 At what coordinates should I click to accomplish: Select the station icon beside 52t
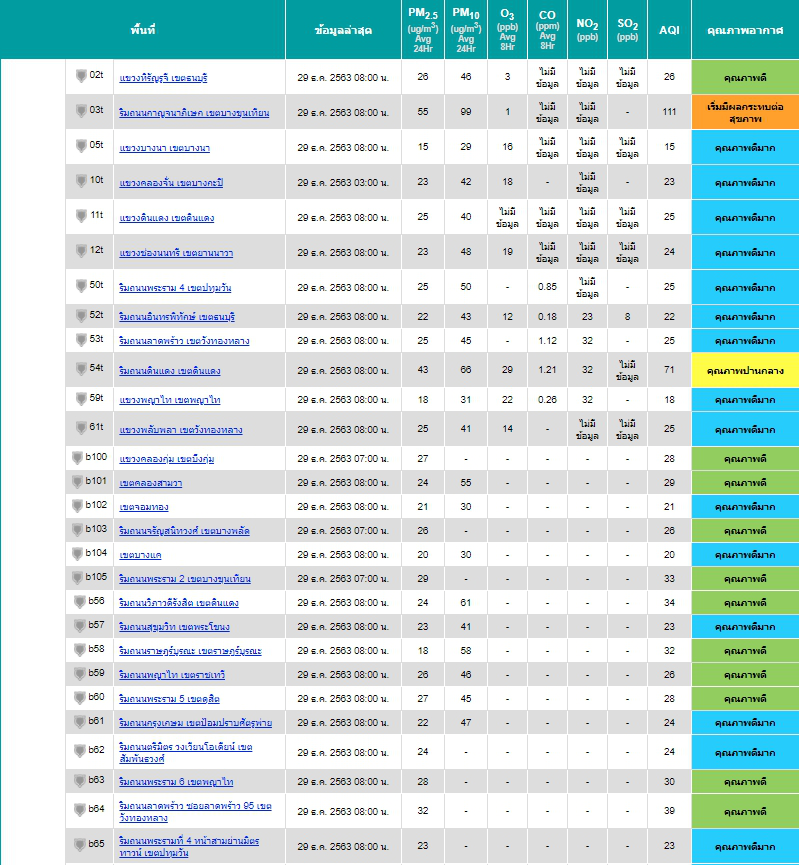tap(81, 316)
